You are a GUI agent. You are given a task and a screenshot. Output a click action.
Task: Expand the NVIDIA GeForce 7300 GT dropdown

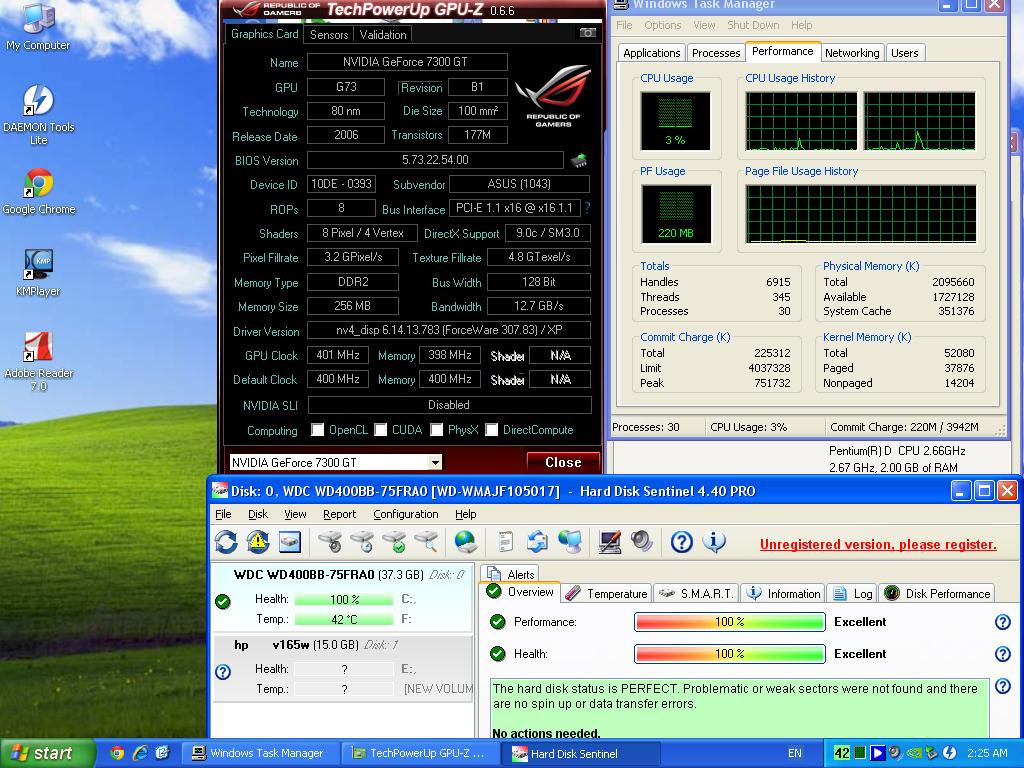click(x=435, y=463)
